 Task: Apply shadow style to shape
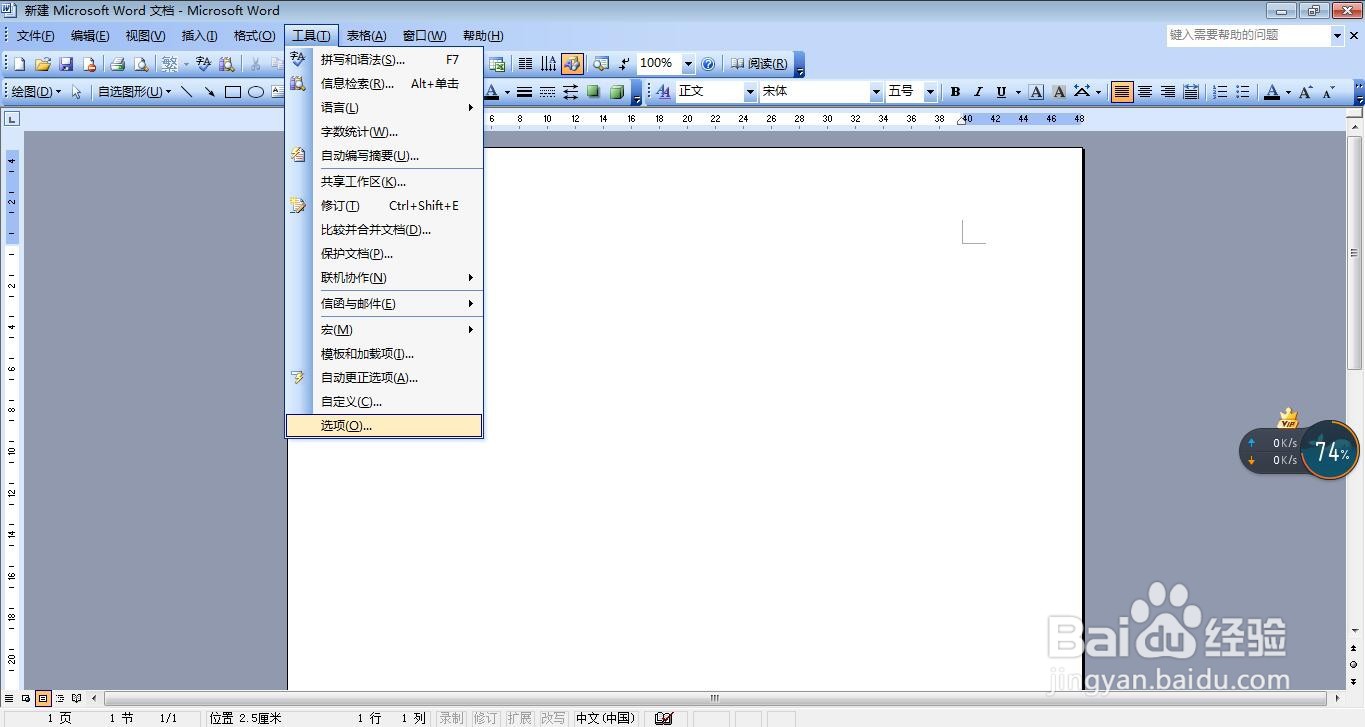coord(593,92)
